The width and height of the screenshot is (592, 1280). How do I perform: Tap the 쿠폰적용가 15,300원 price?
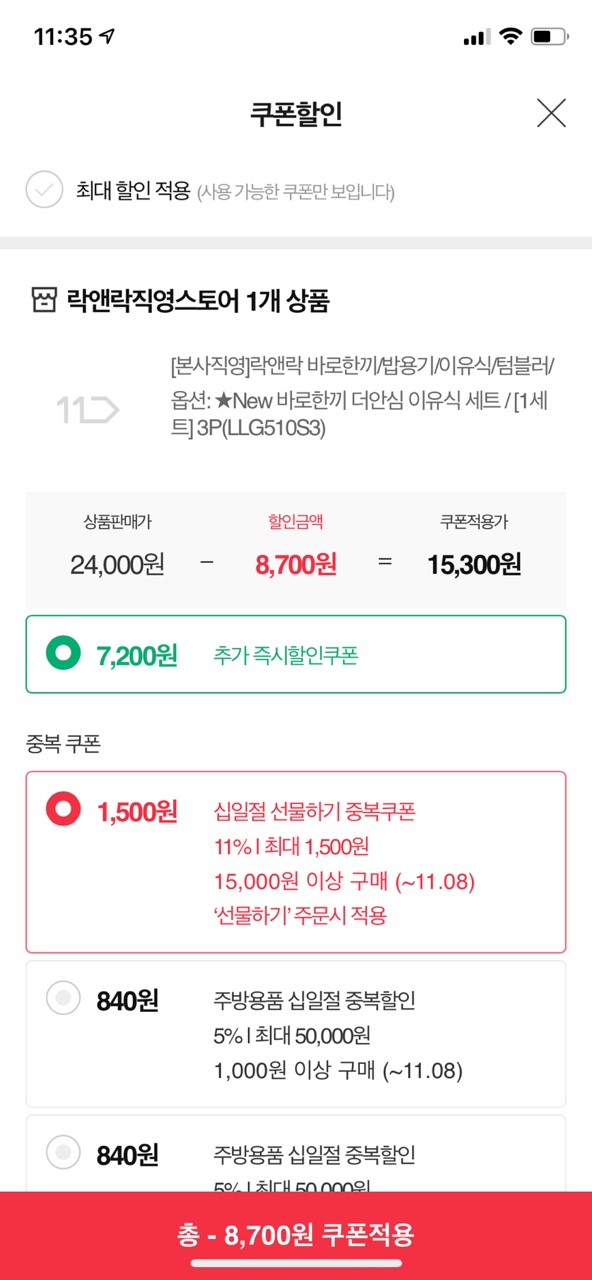tap(474, 564)
